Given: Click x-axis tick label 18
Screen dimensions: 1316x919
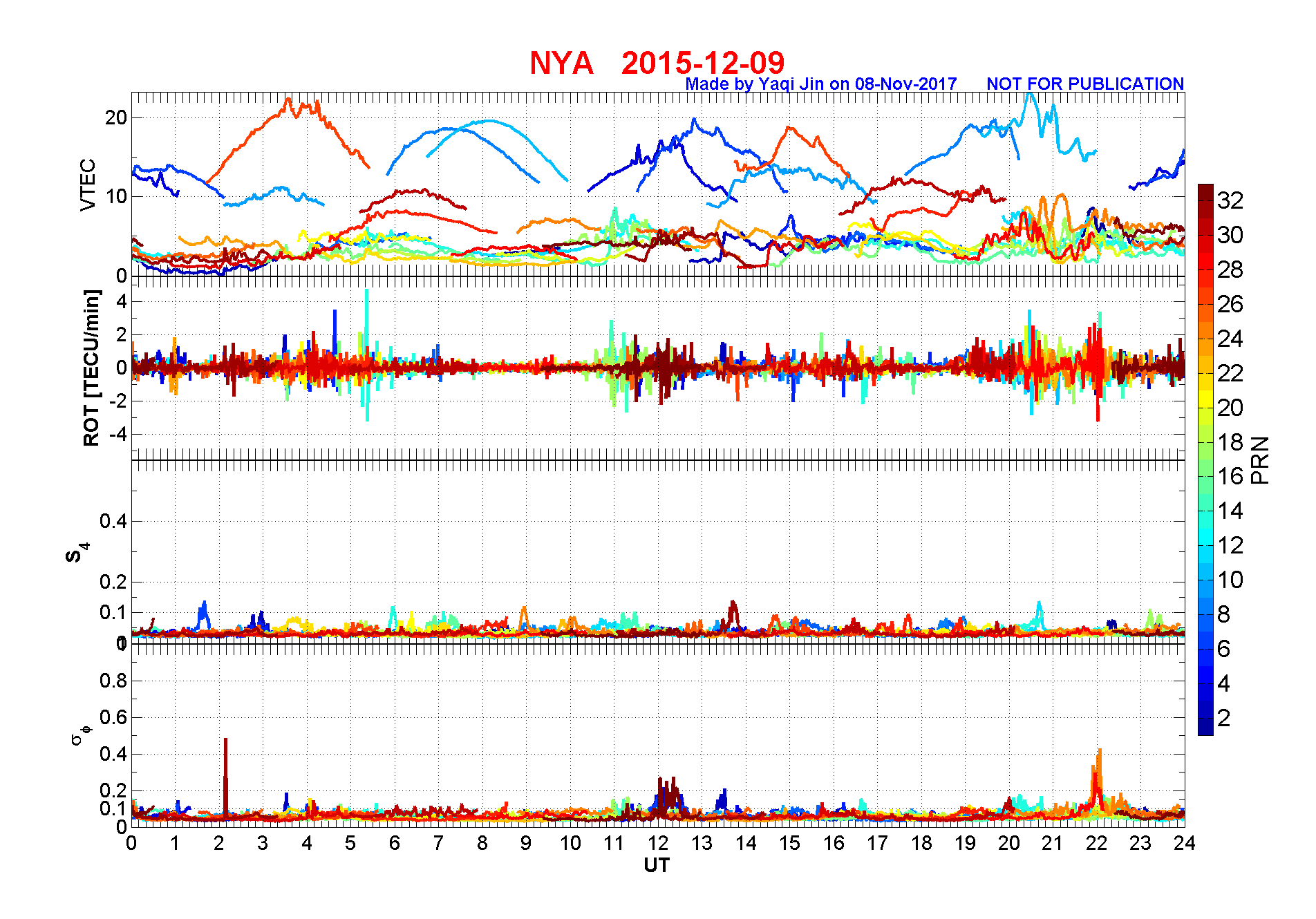Looking at the screenshot, I should click(921, 843).
